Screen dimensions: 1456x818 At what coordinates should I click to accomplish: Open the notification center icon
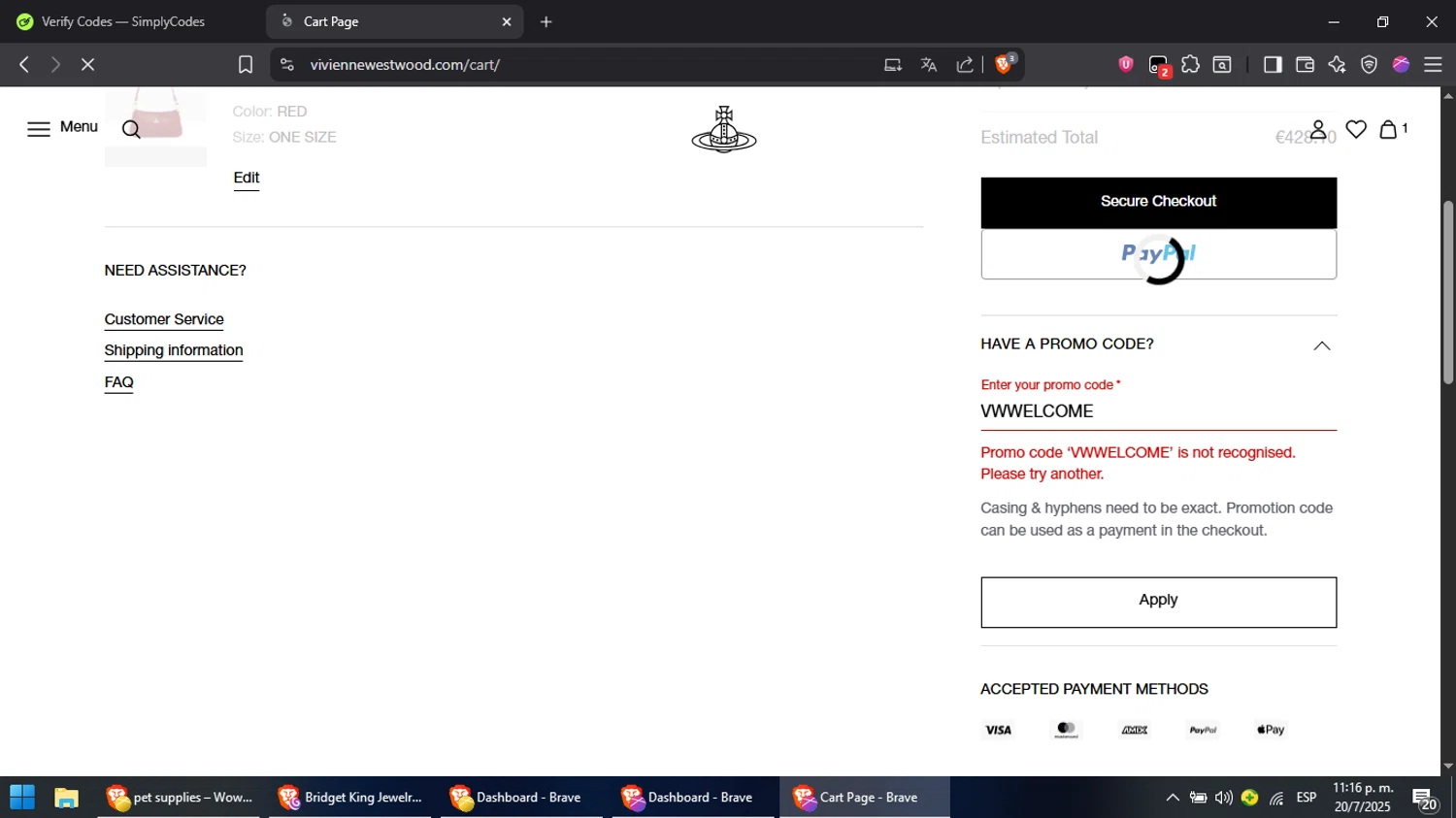tap(1425, 800)
